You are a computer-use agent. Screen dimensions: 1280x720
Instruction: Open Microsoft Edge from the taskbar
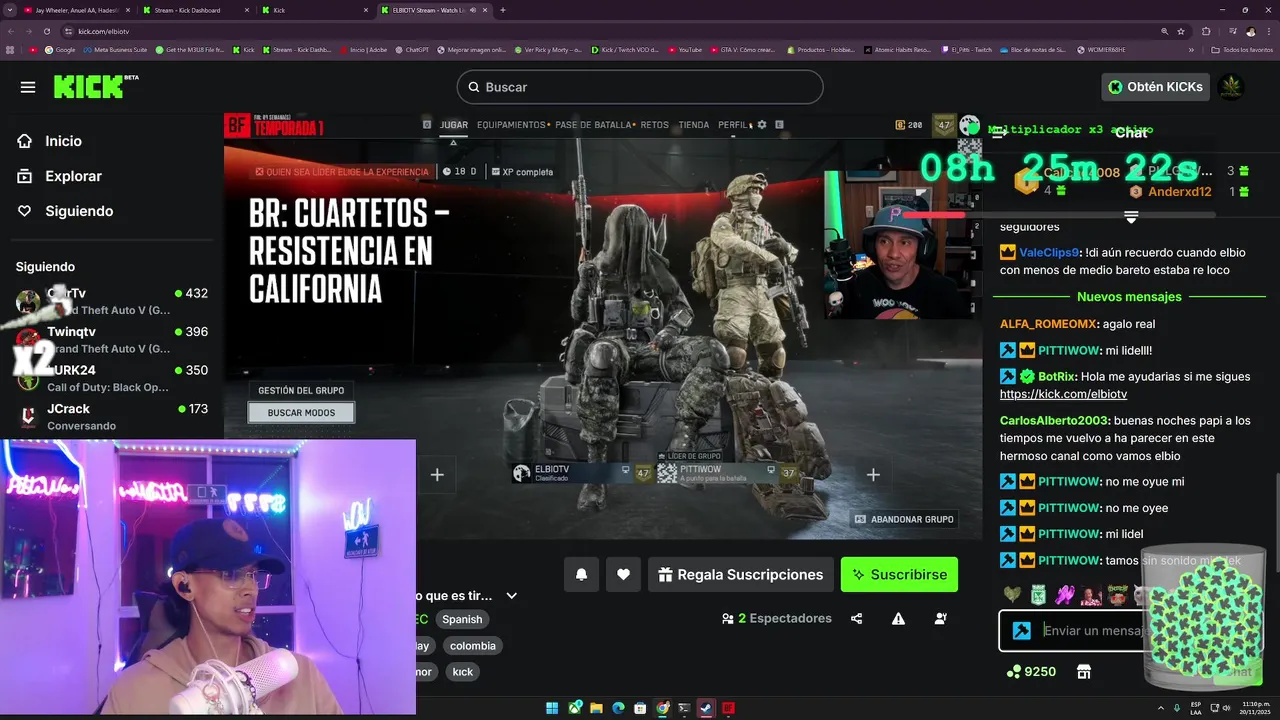click(x=618, y=708)
